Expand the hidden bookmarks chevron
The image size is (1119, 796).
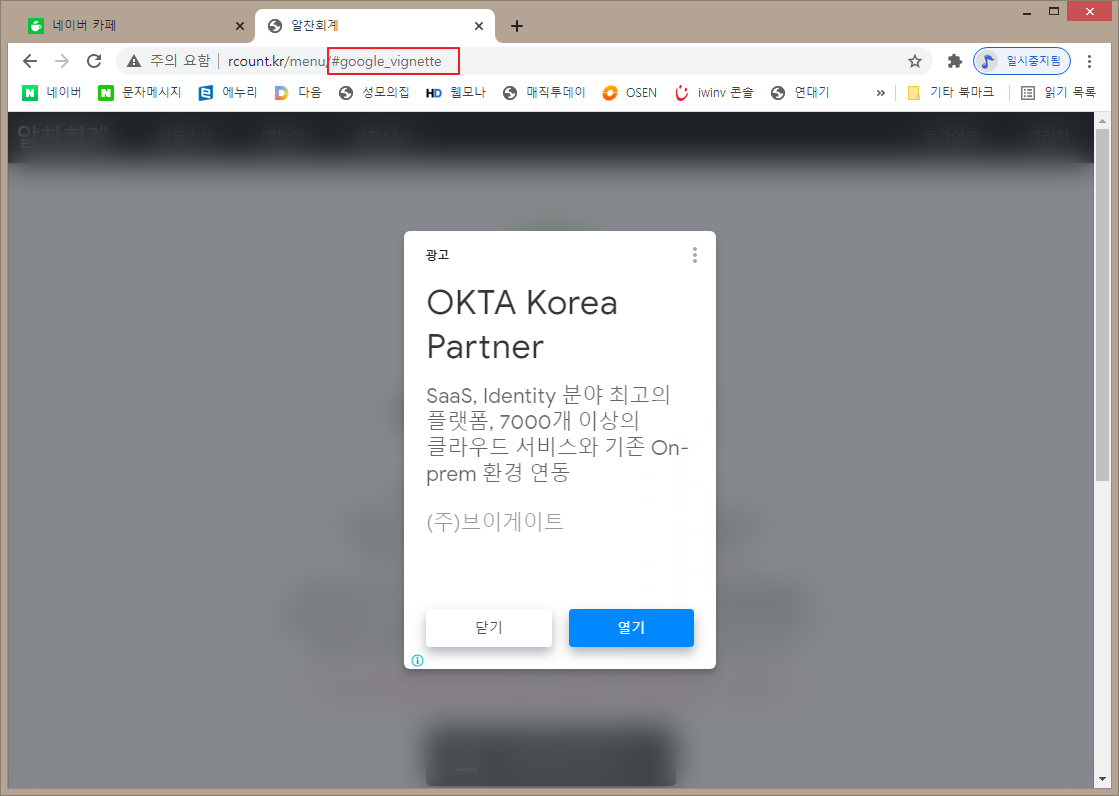coord(880,93)
